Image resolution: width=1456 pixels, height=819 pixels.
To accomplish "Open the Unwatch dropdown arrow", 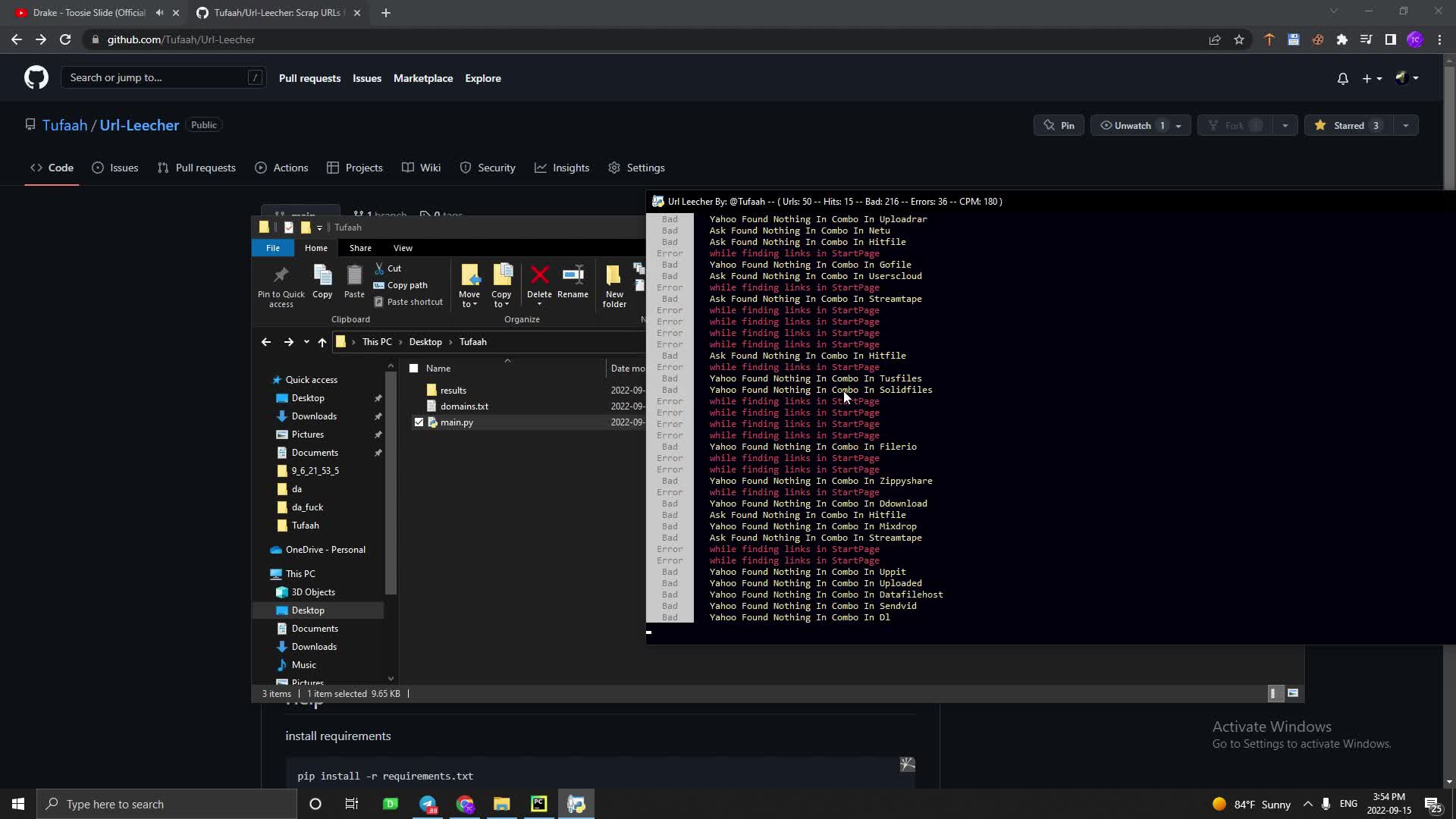I will click(x=1178, y=126).
